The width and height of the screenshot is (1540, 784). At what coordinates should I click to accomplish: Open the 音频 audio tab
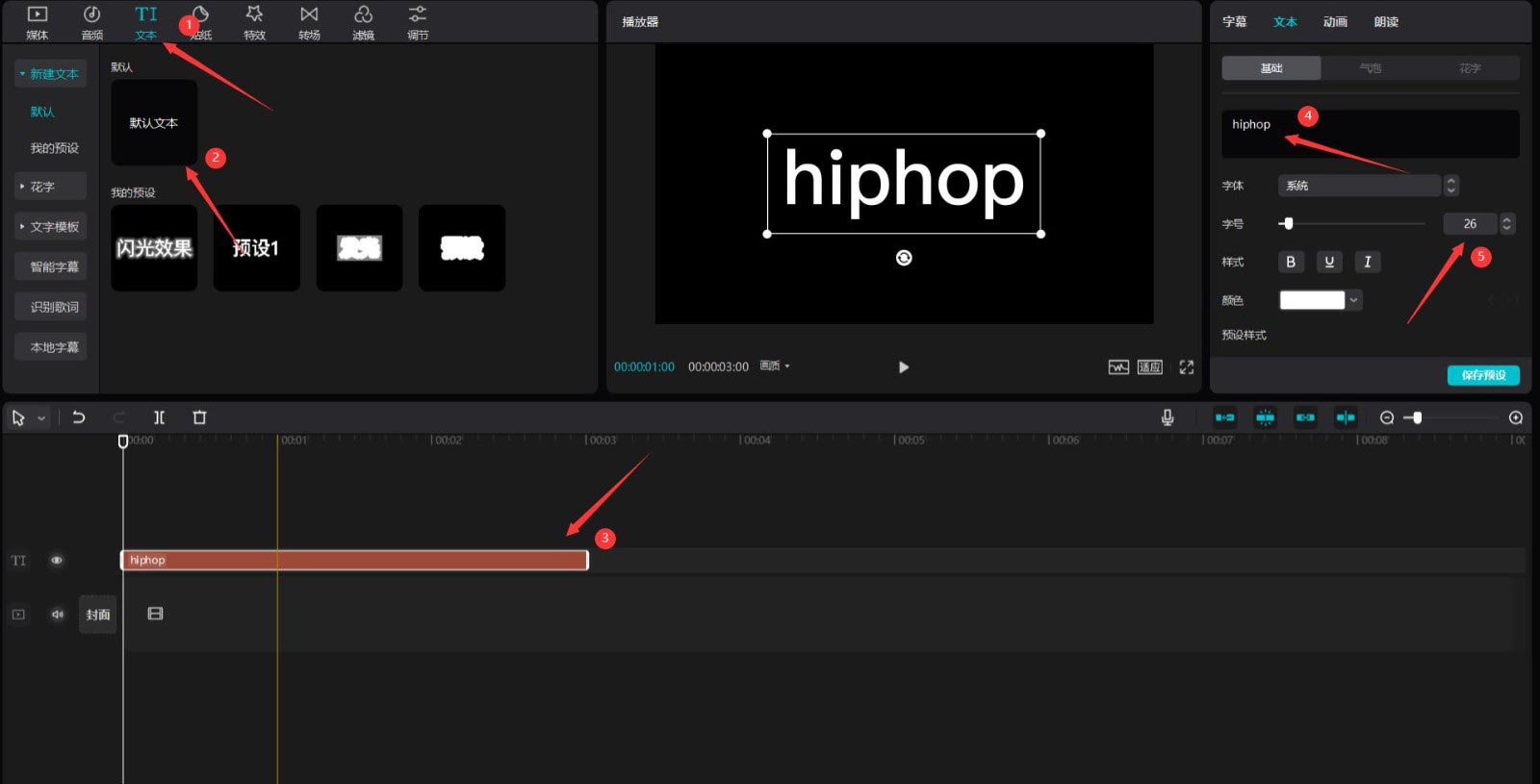91,22
